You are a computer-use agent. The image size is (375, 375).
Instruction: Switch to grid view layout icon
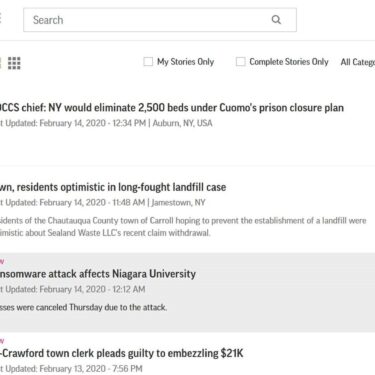[x=14, y=63]
